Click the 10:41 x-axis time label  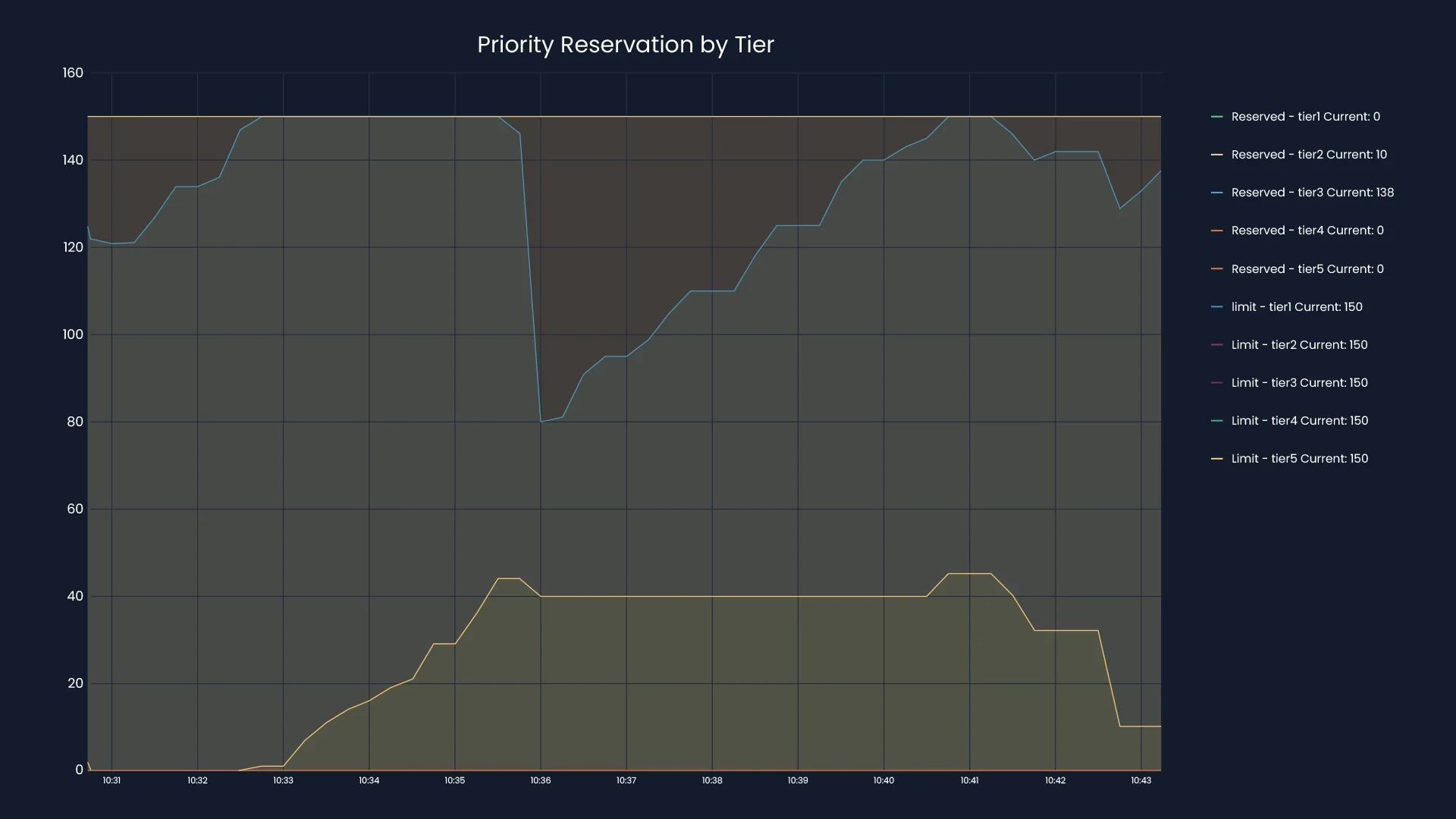coord(969,780)
